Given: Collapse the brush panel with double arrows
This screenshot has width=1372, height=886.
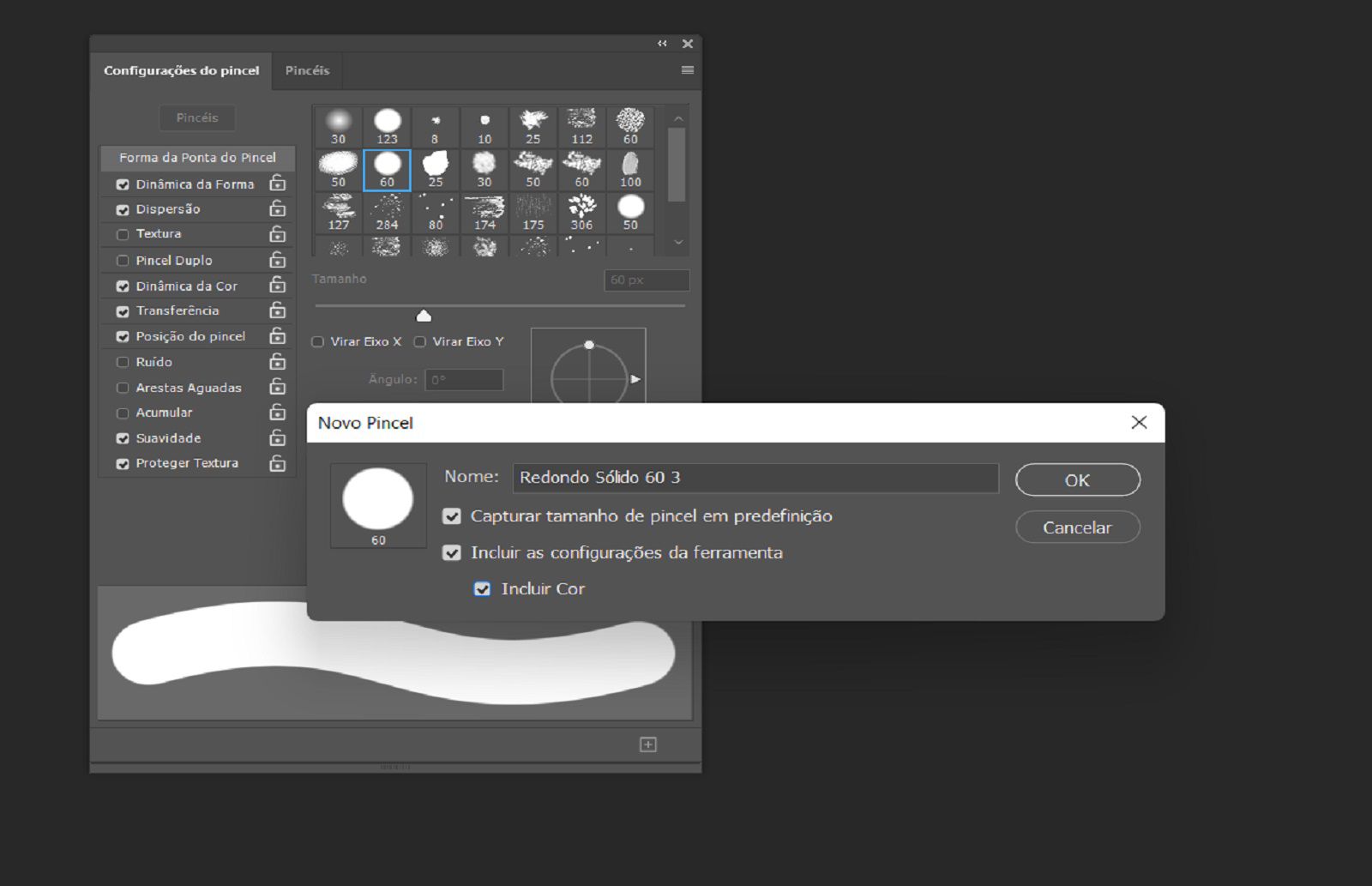Looking at the screenshot, I should [662, 44].
